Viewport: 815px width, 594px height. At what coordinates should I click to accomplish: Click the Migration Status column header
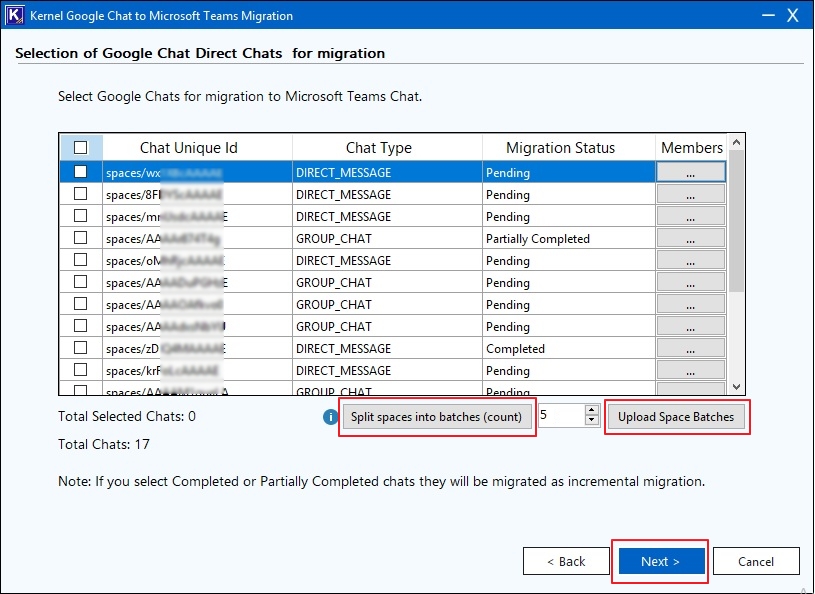pyautogui.click(x=569, y=148)
